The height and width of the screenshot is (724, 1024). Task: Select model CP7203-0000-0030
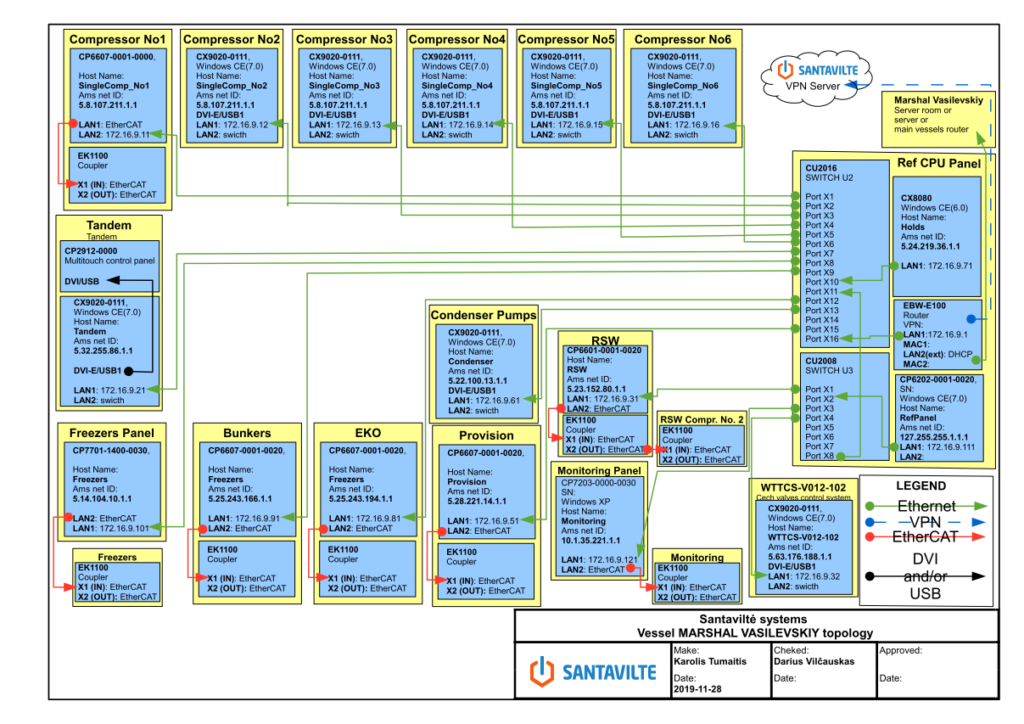click(598, 483)
